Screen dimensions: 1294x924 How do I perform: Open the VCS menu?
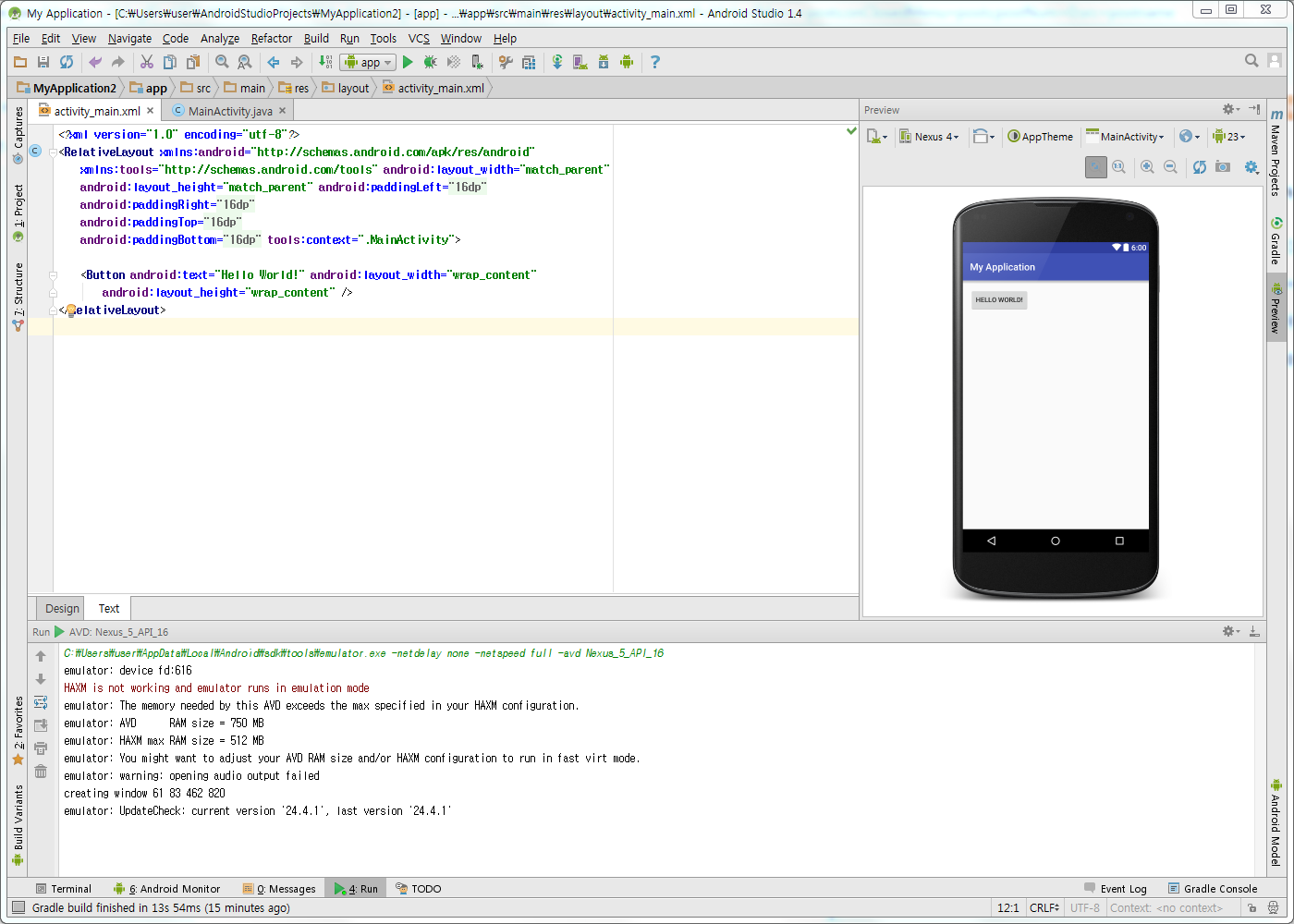[419, 39]
